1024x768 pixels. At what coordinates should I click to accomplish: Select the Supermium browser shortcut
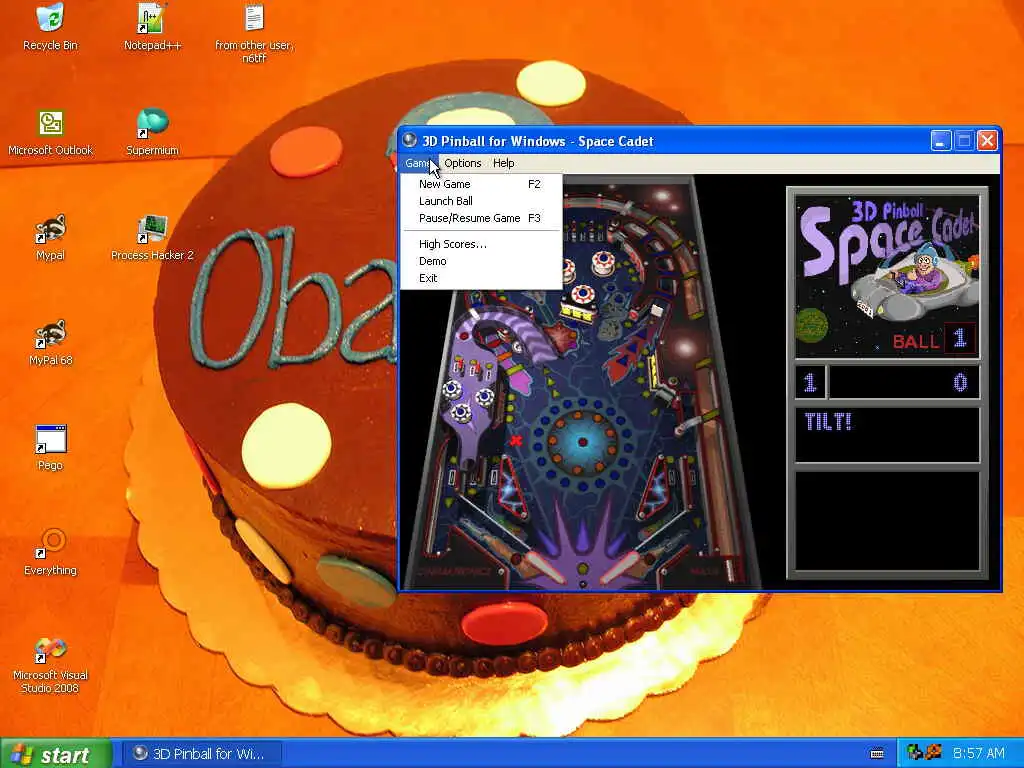click(152, 133)
